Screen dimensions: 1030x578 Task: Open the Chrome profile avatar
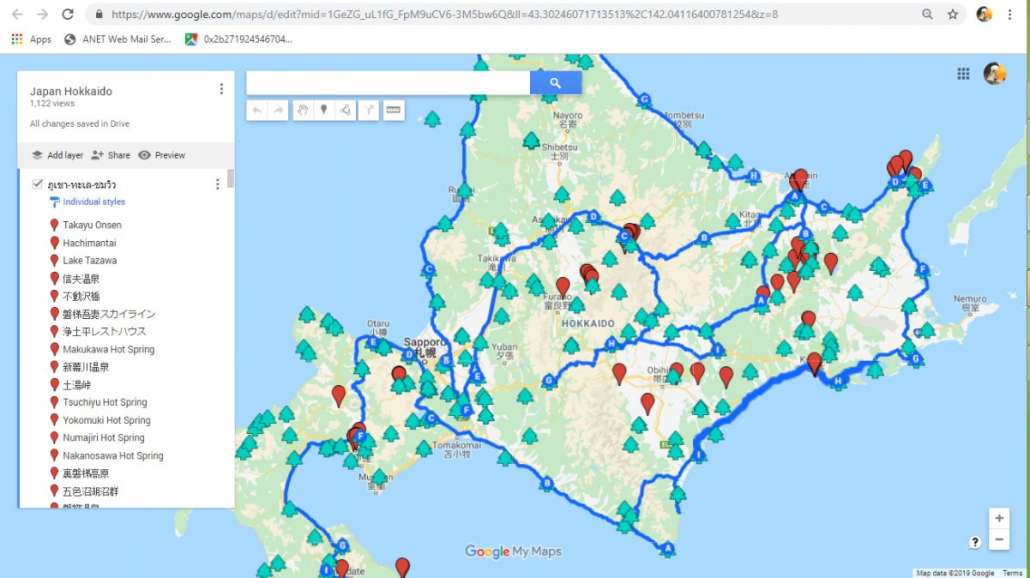click(x=984, y=14)
